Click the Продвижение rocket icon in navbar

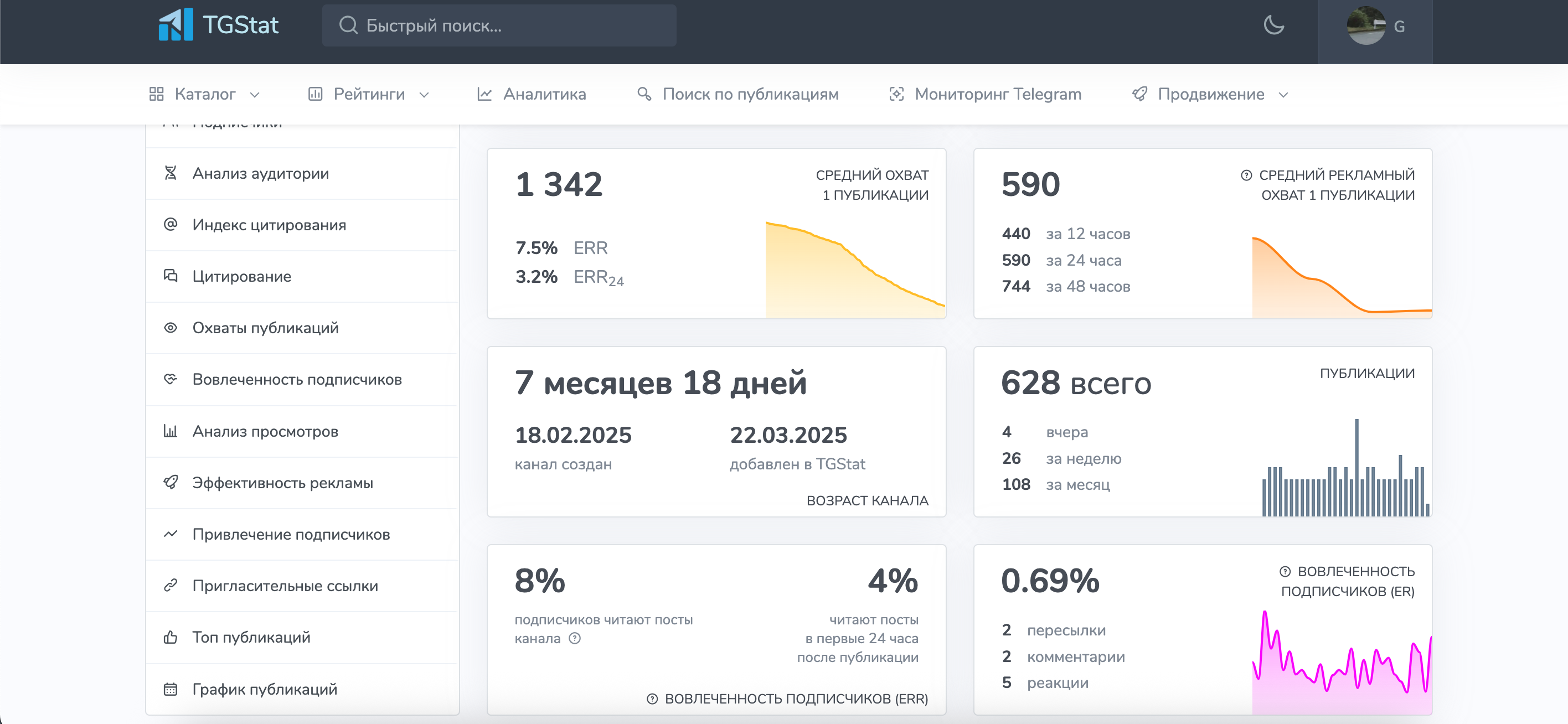(1139, 94)
